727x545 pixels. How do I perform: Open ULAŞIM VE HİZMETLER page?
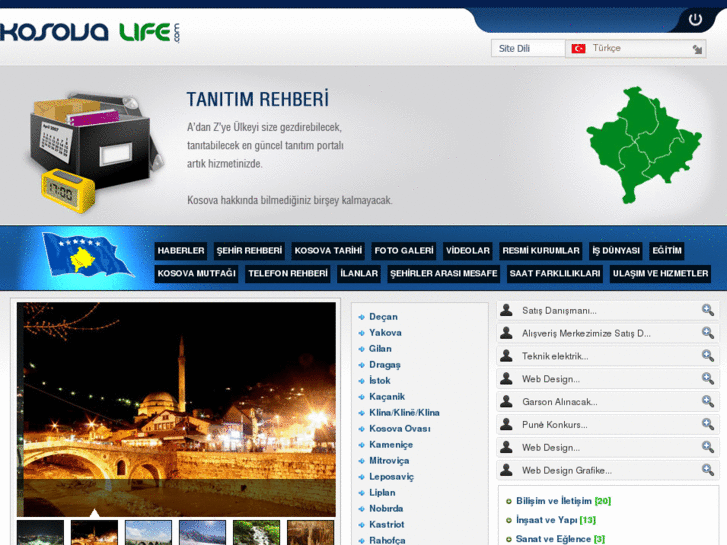click(x=660, y=273)
